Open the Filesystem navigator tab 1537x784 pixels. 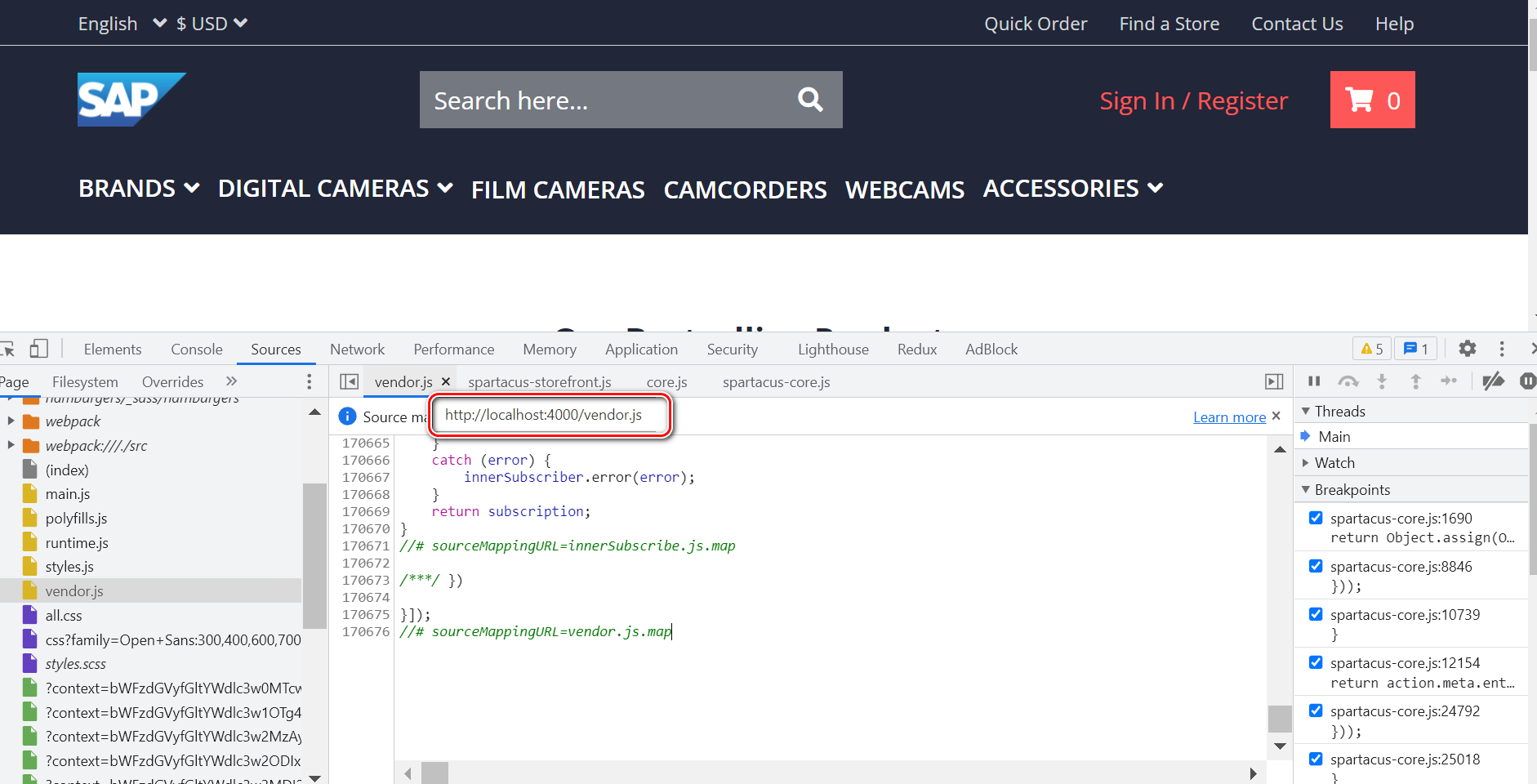pos(85,381)
